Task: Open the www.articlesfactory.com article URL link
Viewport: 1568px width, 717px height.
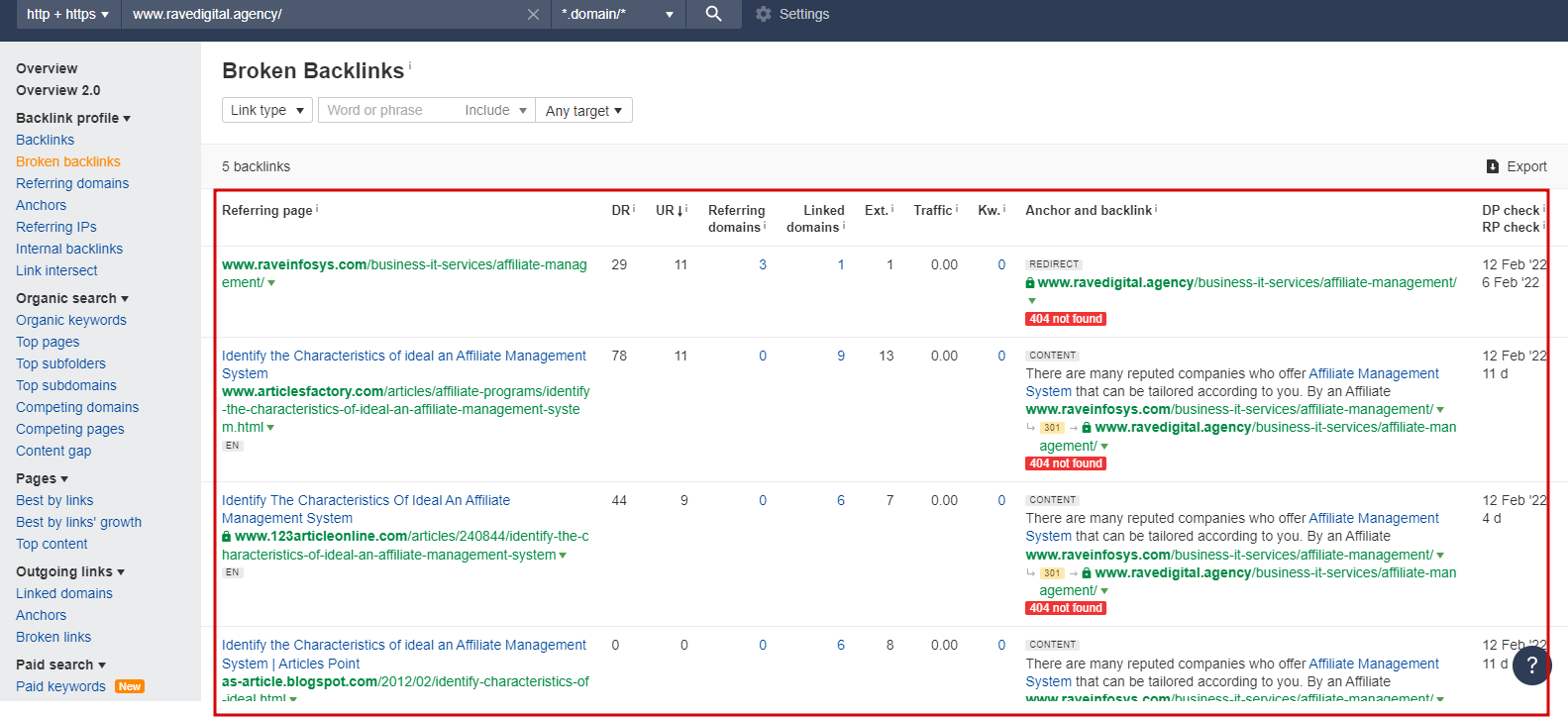Action: (406, 409)
